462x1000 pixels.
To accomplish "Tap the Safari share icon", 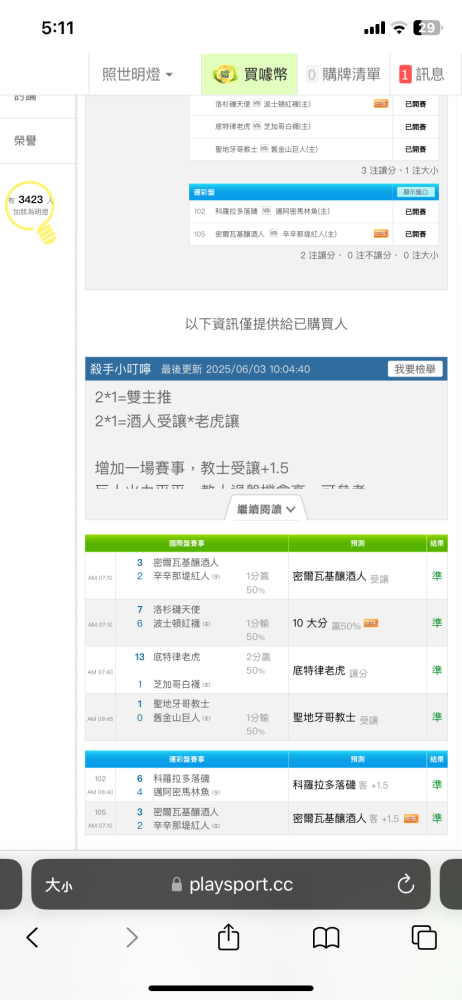I will click(x=228, y=937).
